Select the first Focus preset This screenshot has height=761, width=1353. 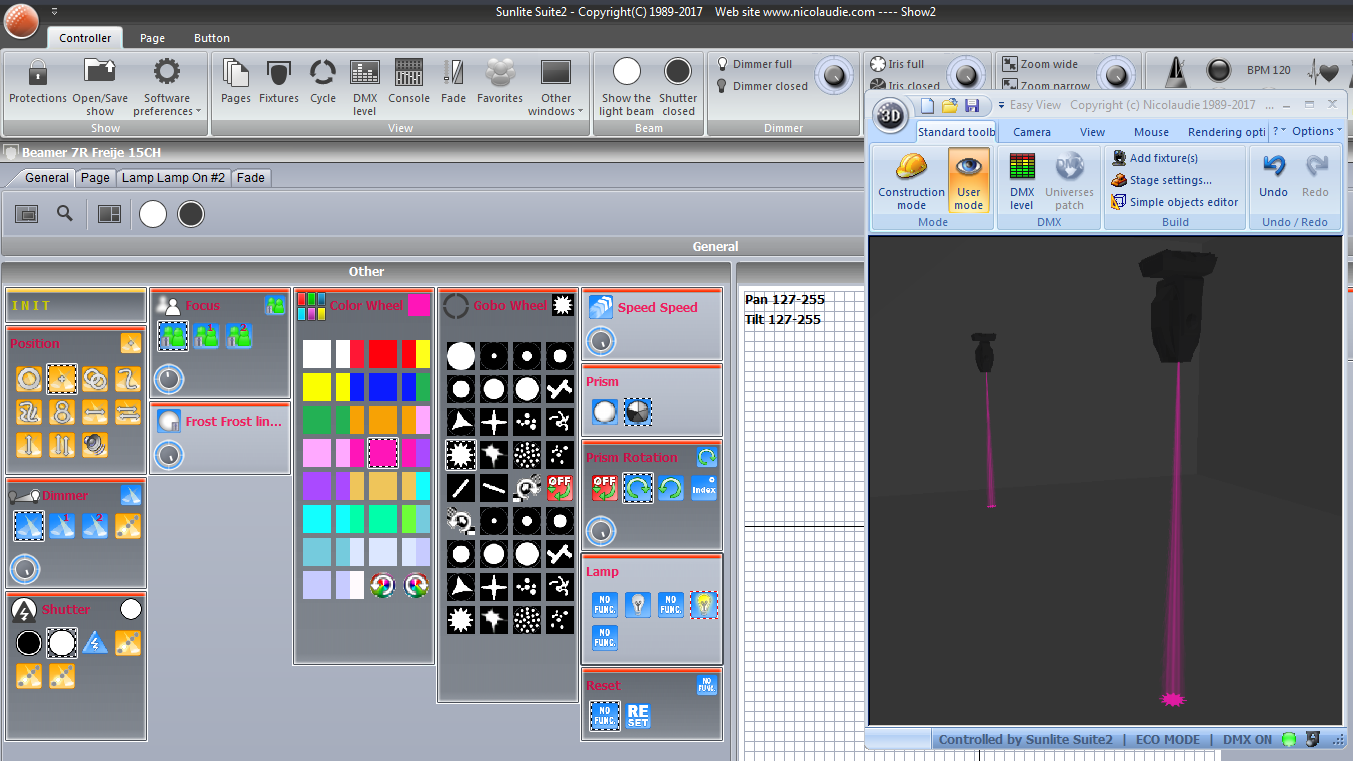point(173,336)
